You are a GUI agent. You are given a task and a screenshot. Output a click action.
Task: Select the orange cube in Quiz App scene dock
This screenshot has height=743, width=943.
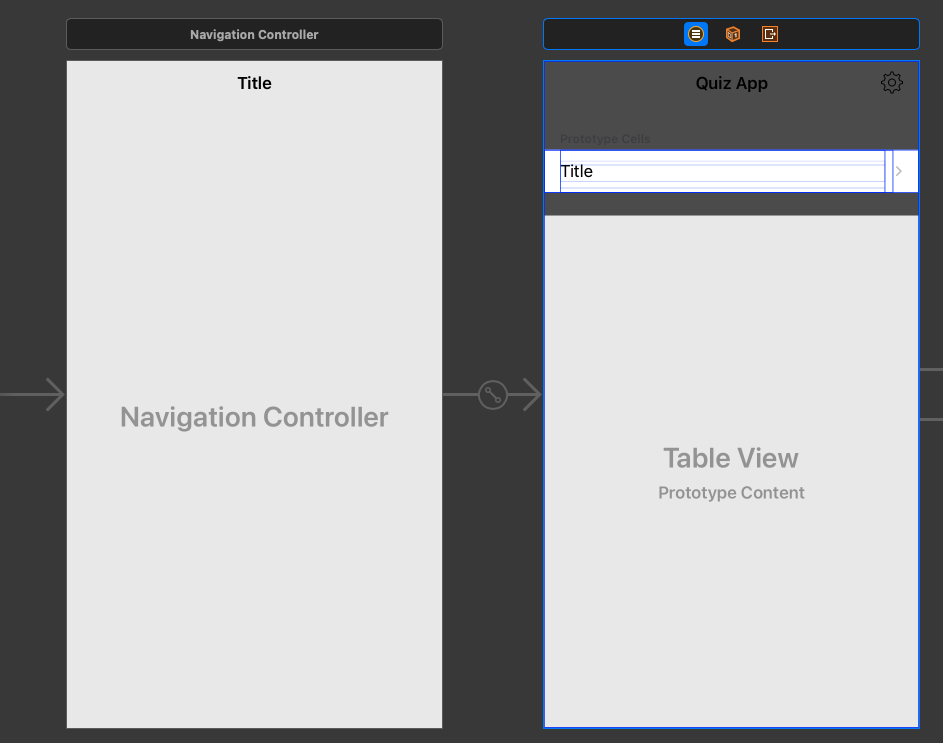[x=733, y=33]
